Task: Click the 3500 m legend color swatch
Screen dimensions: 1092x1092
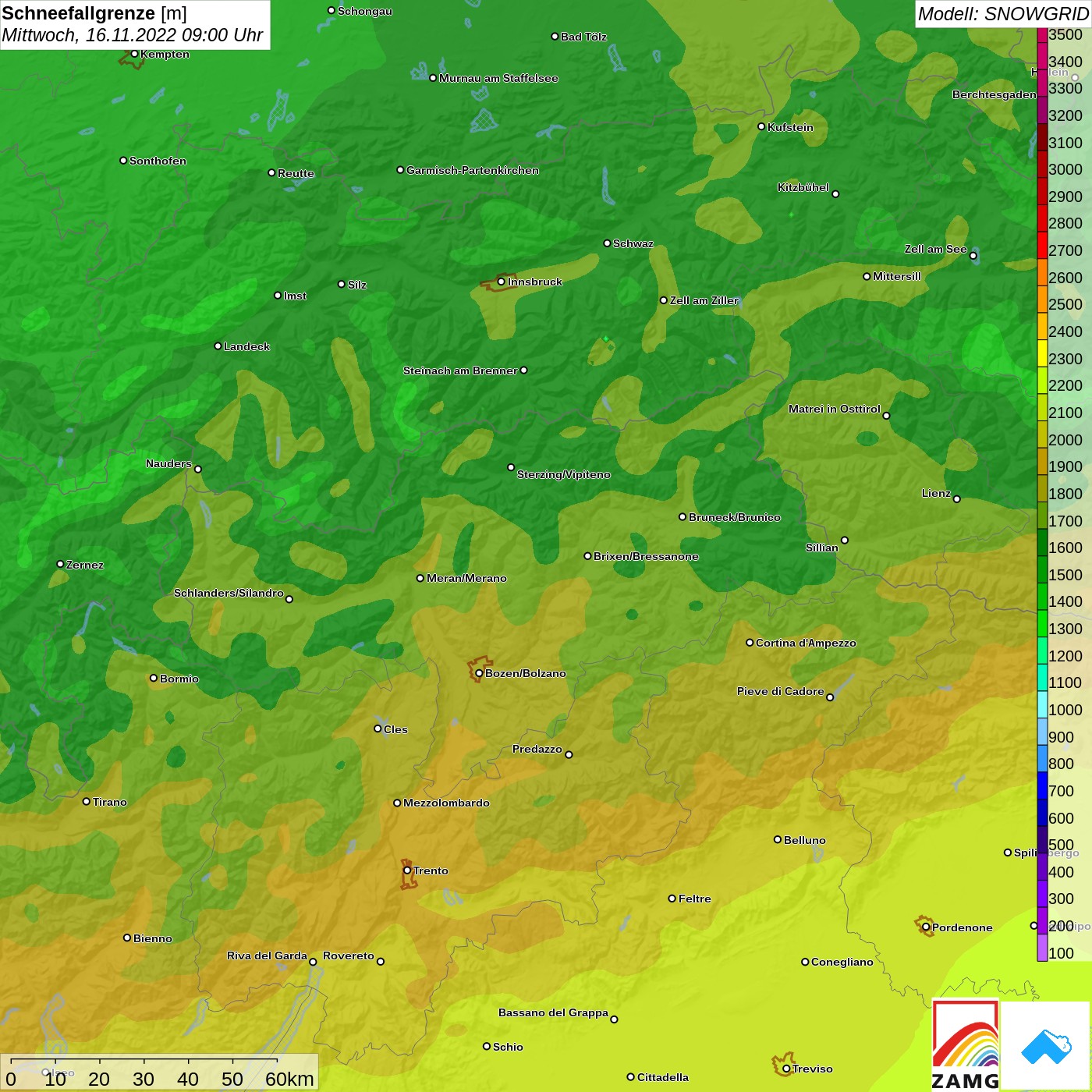Action: coord(1042,35)
